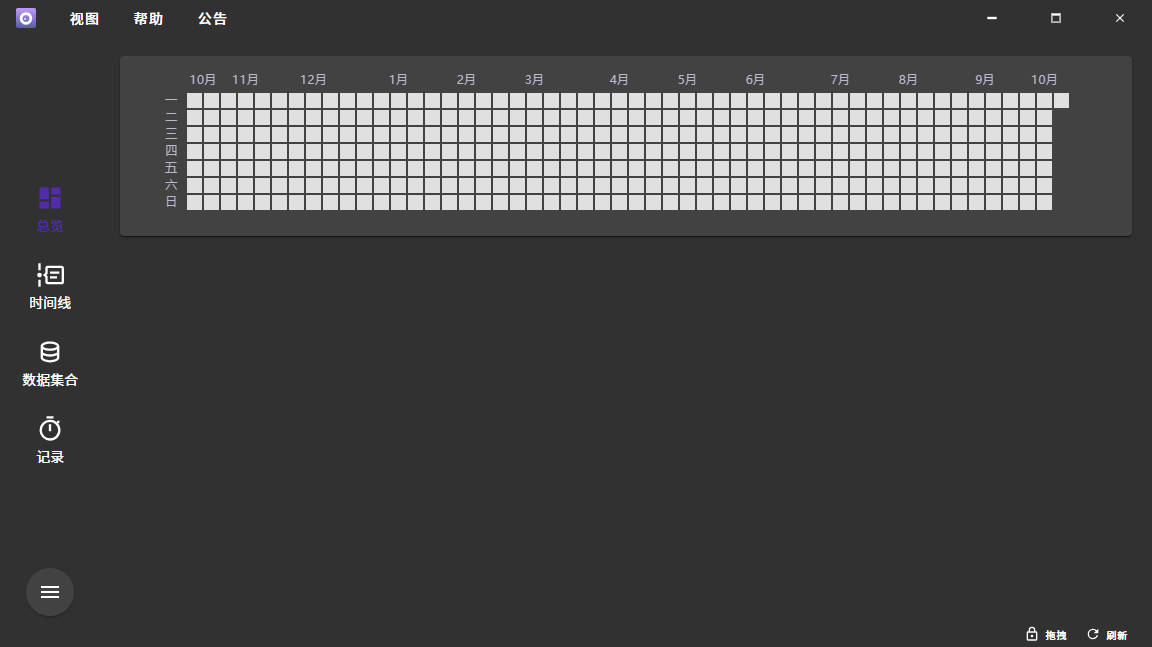
Task: Switch to the 时间线 timeline view
Action: pyautogui.click(x=50, y=285)
